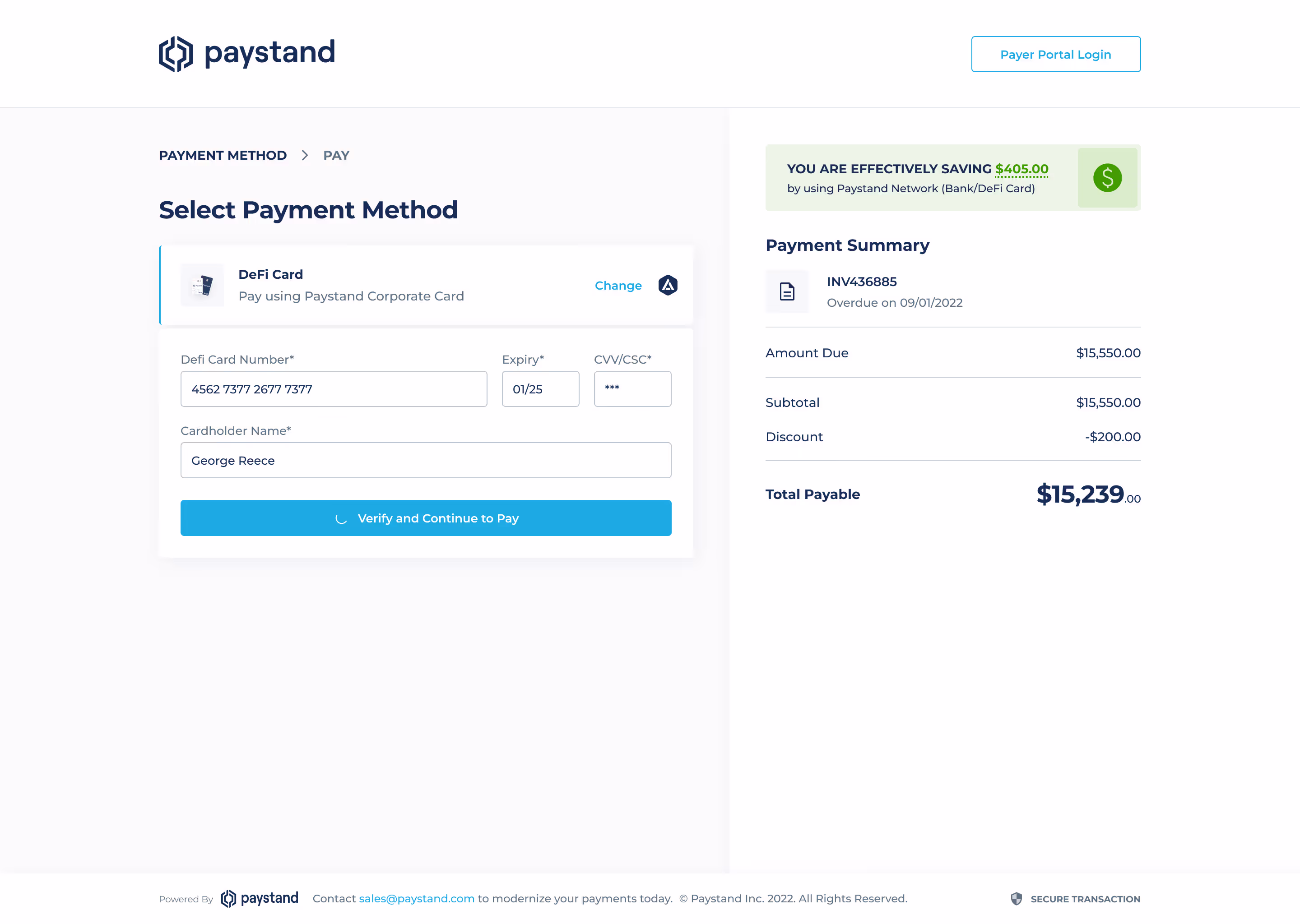The width and height of the screenshot is (1300, 924).
Task: Click the invoice document icon
Action: (x=787, y=291)
